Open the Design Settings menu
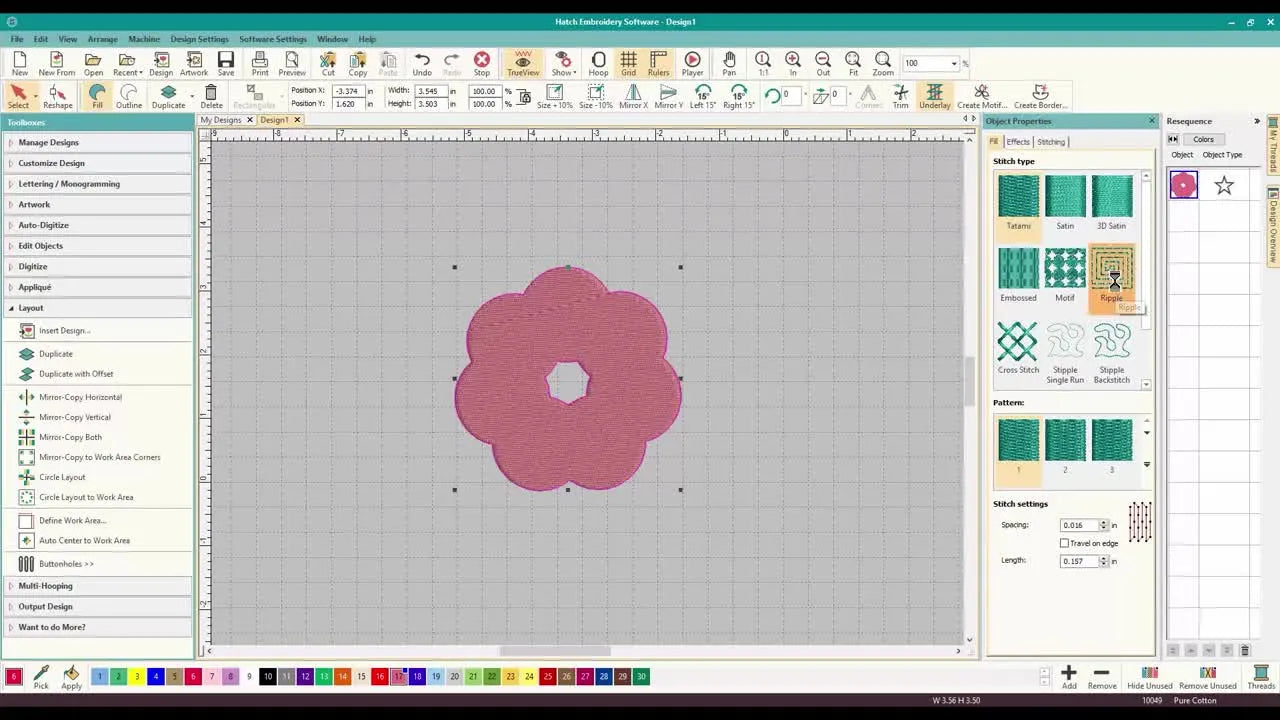Screen dimensions: 1280x720 199,39
